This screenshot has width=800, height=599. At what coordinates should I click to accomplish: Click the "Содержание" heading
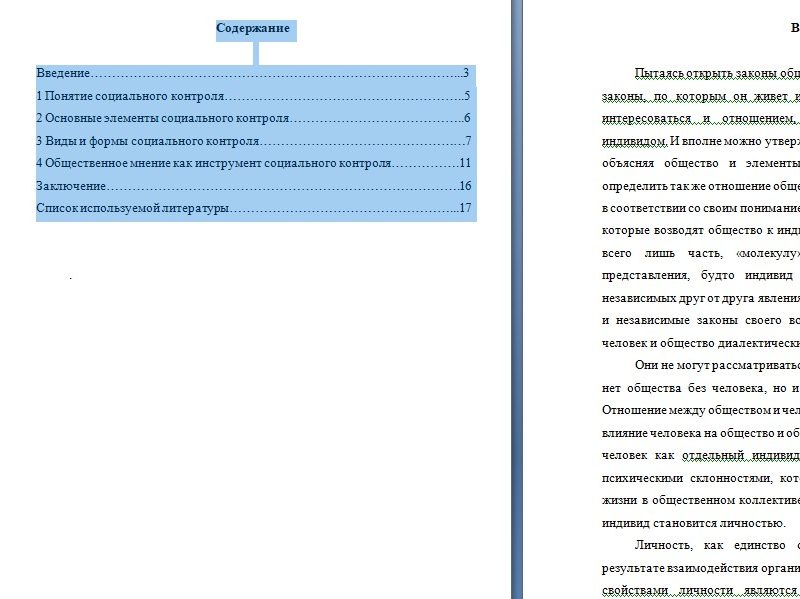253,28
